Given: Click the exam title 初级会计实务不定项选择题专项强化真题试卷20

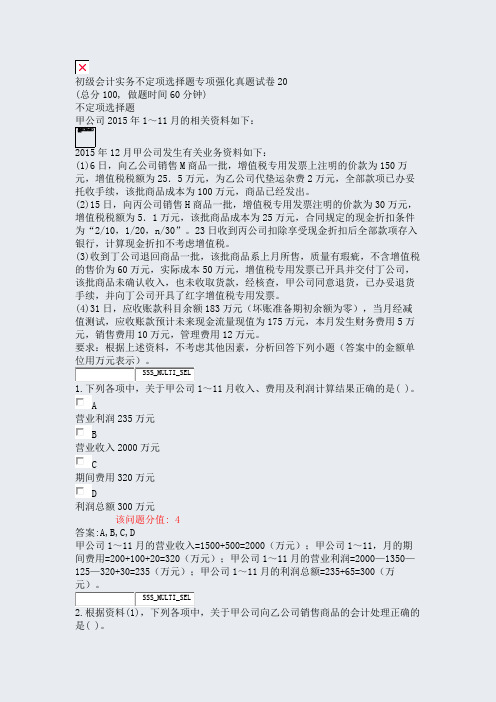Looking at the screenshot, I should (x=181, y=81).
